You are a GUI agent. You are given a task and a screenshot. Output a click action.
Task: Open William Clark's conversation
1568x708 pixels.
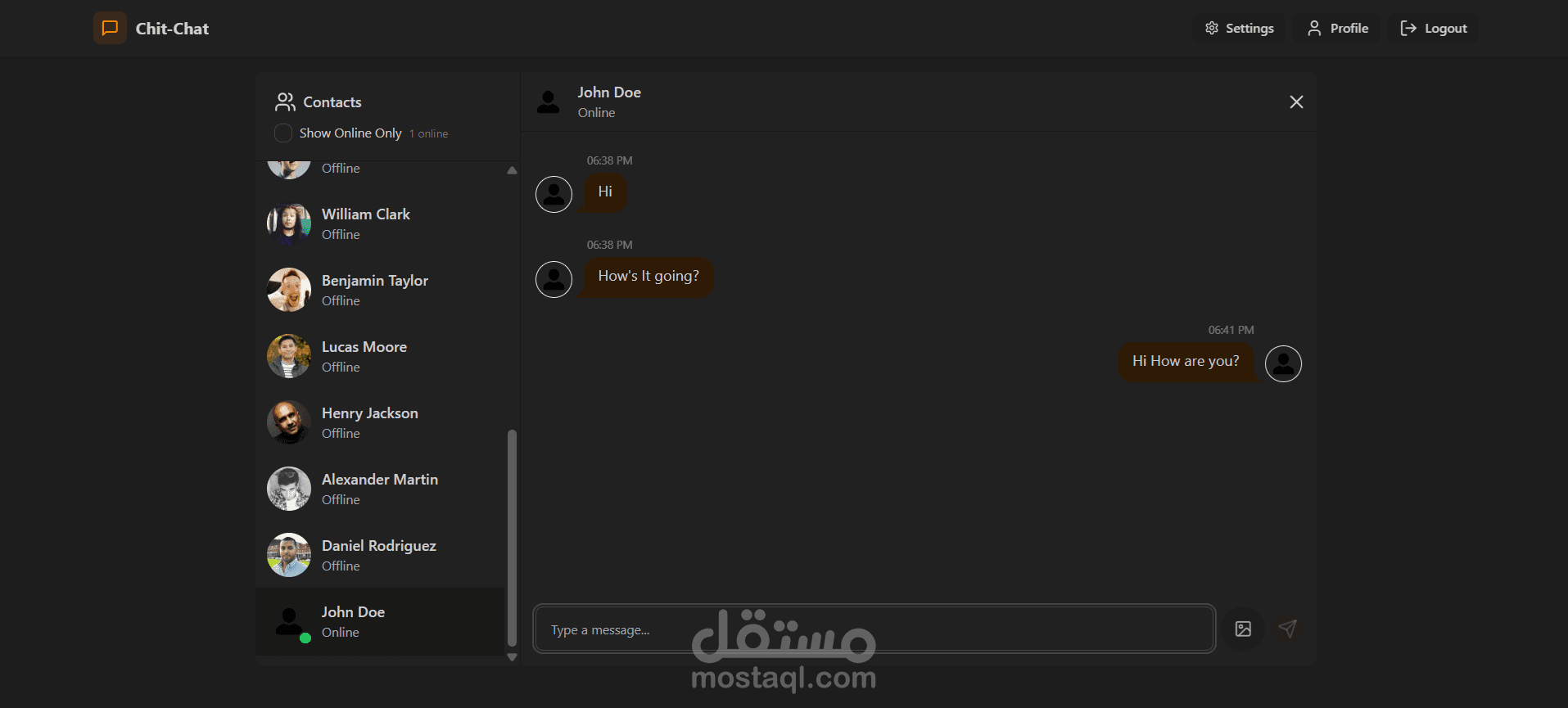point(381,224)
